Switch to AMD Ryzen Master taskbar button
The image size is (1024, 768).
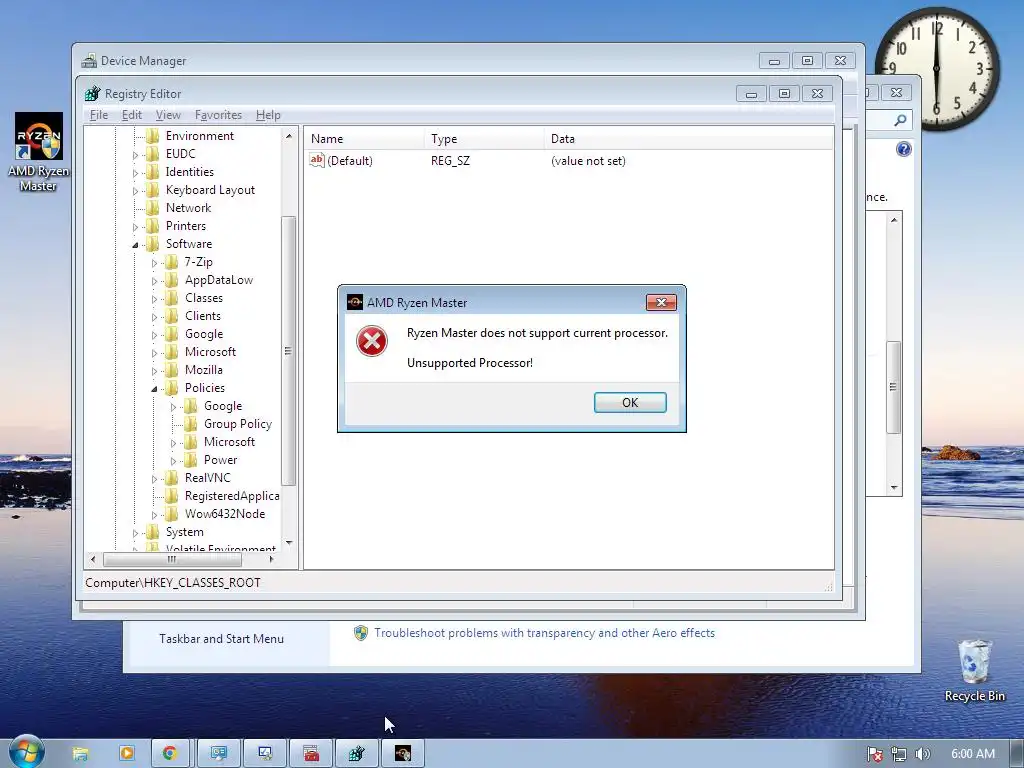point(403,754)
